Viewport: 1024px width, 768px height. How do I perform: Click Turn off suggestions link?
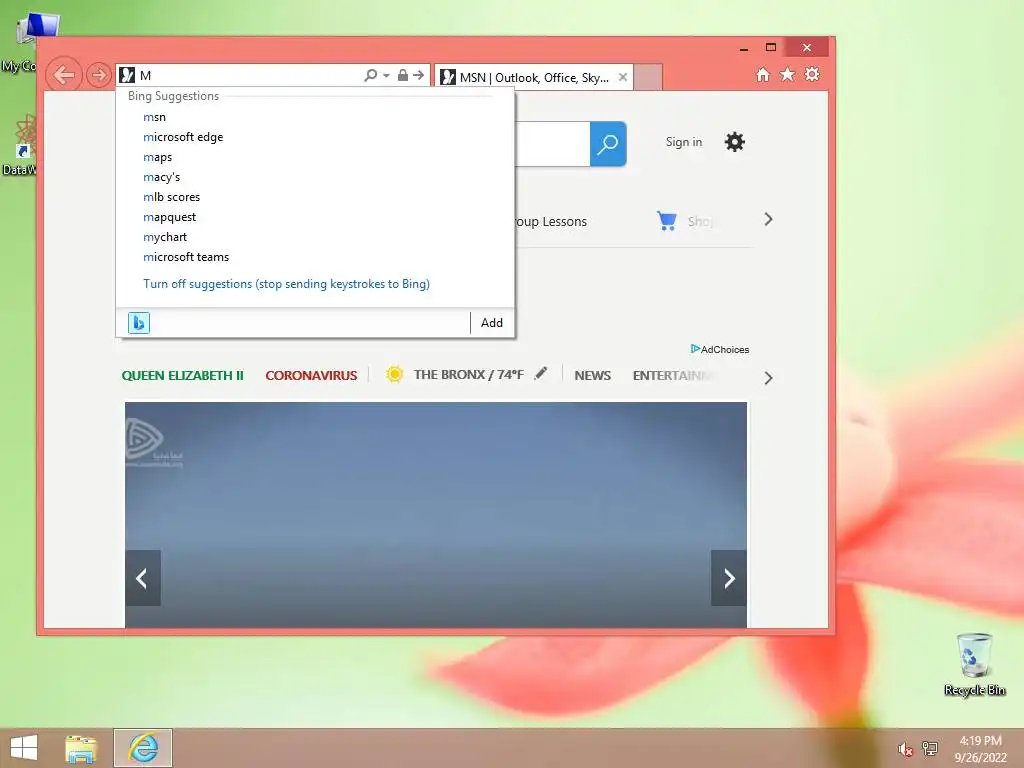click(286, 284)
